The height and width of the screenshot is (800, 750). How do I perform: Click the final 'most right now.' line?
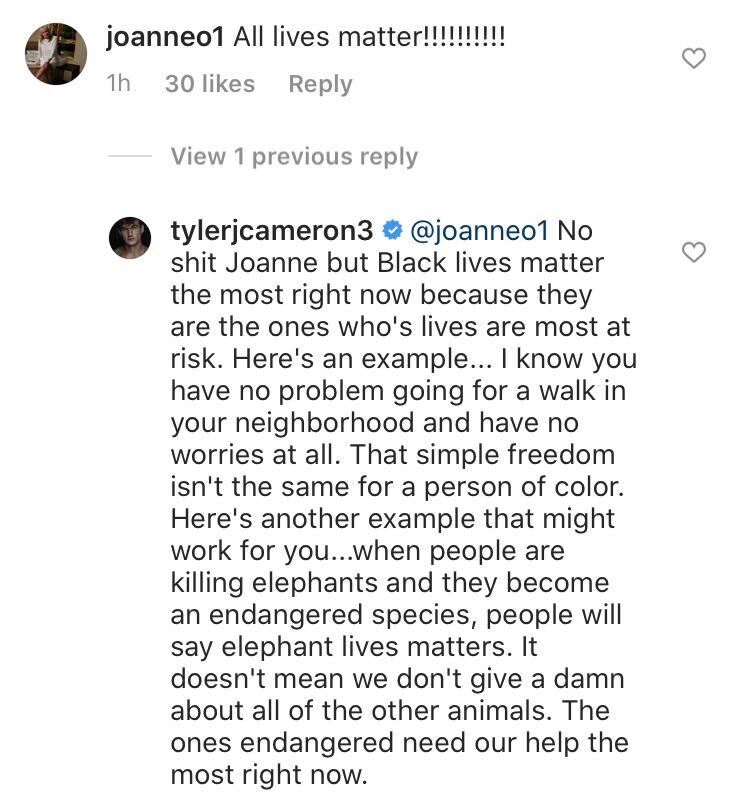click(269, 776)
